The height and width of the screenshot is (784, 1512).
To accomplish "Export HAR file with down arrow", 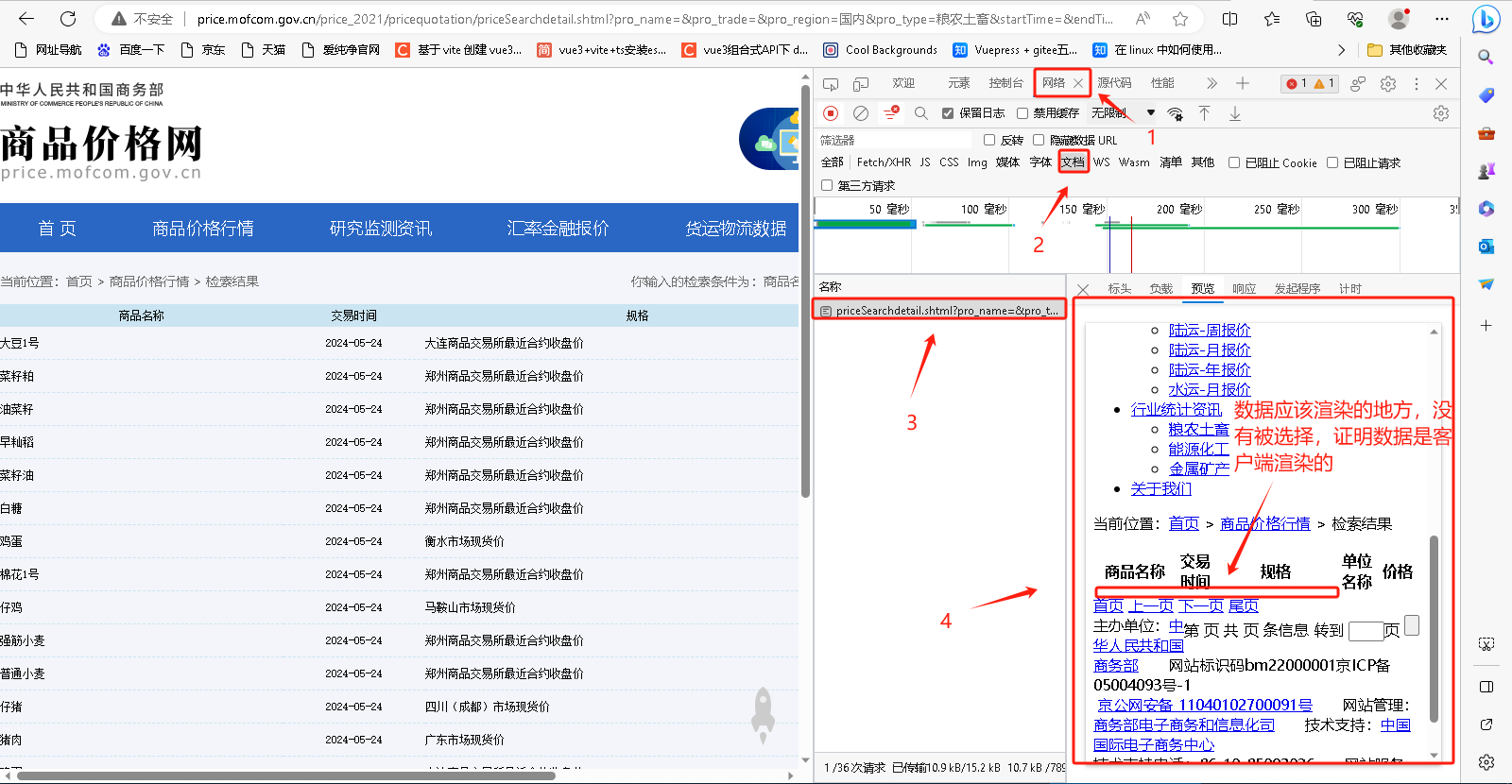I will click(1235, 113).
